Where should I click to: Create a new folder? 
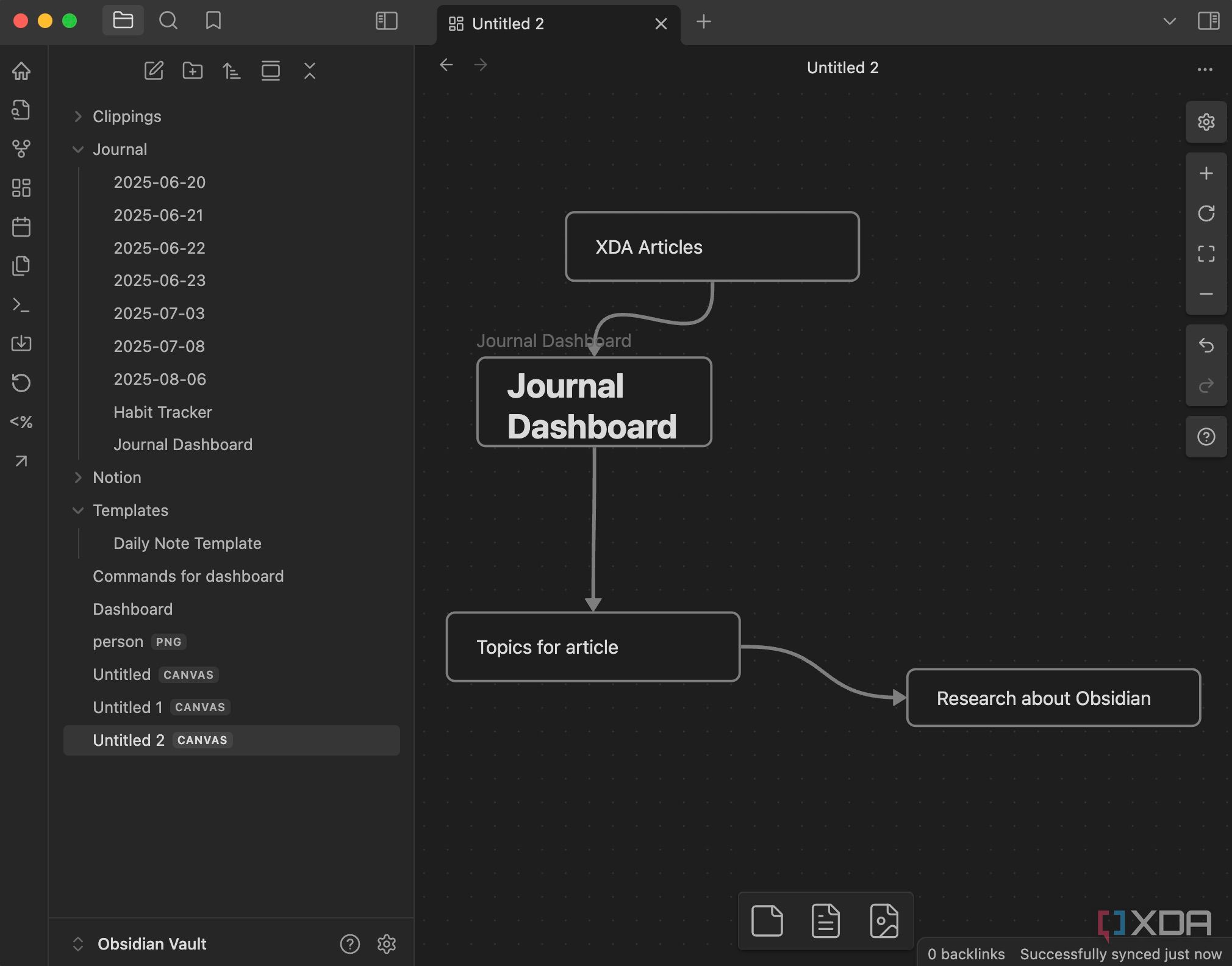pyautogui.click(x=192, y=71)
